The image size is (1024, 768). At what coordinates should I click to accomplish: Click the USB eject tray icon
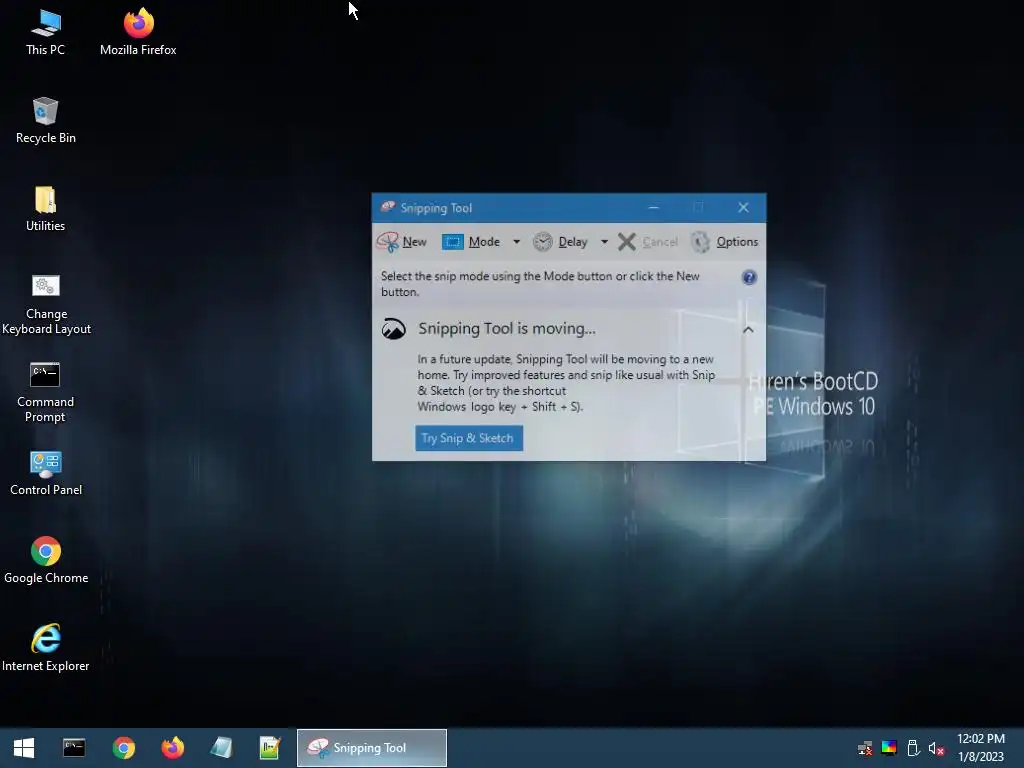pyautogui.click(x=913, y=748)
